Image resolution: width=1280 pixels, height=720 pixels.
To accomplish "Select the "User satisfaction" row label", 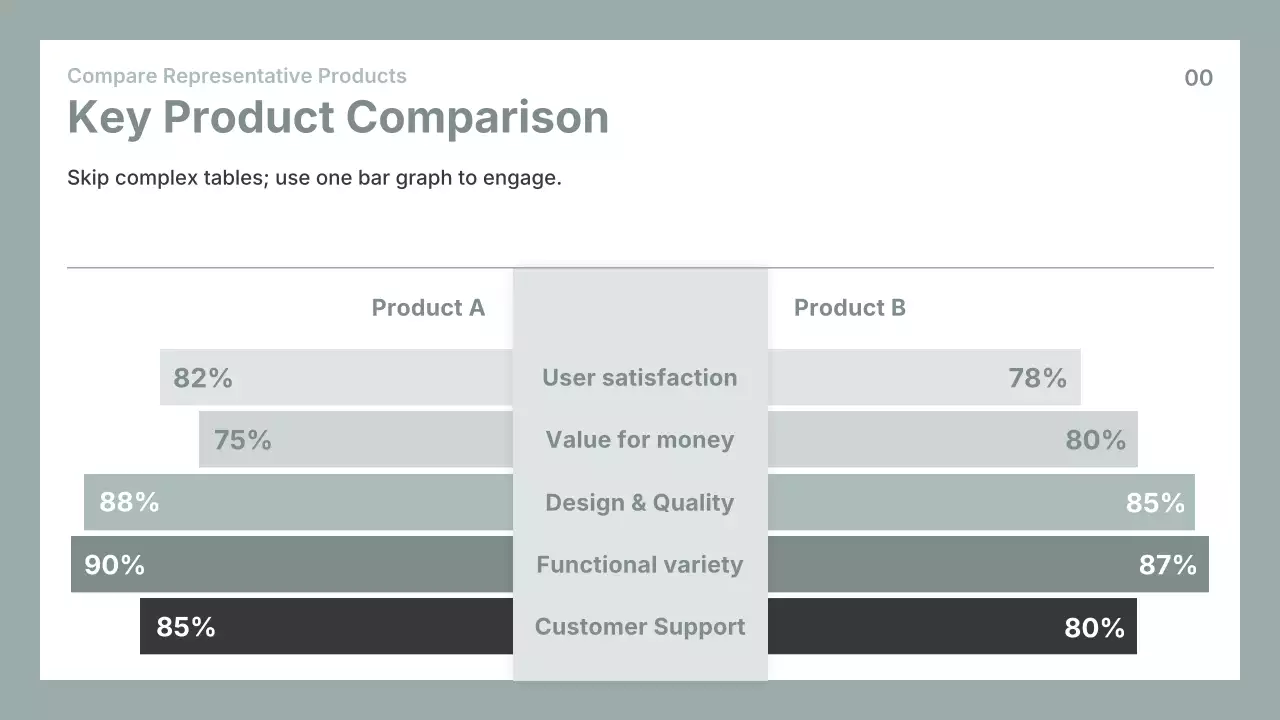I will [640, 378].
